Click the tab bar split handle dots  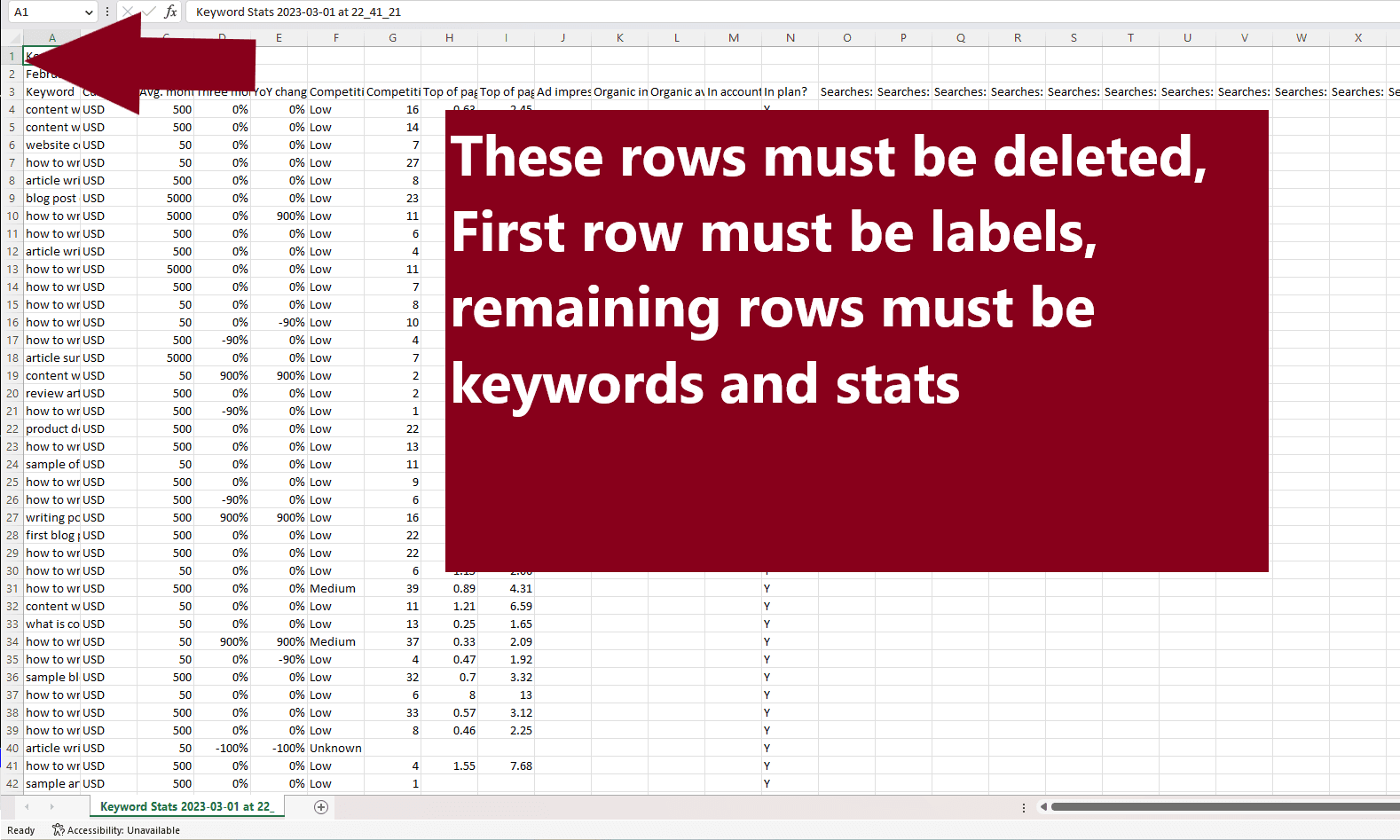[1024, 807]
